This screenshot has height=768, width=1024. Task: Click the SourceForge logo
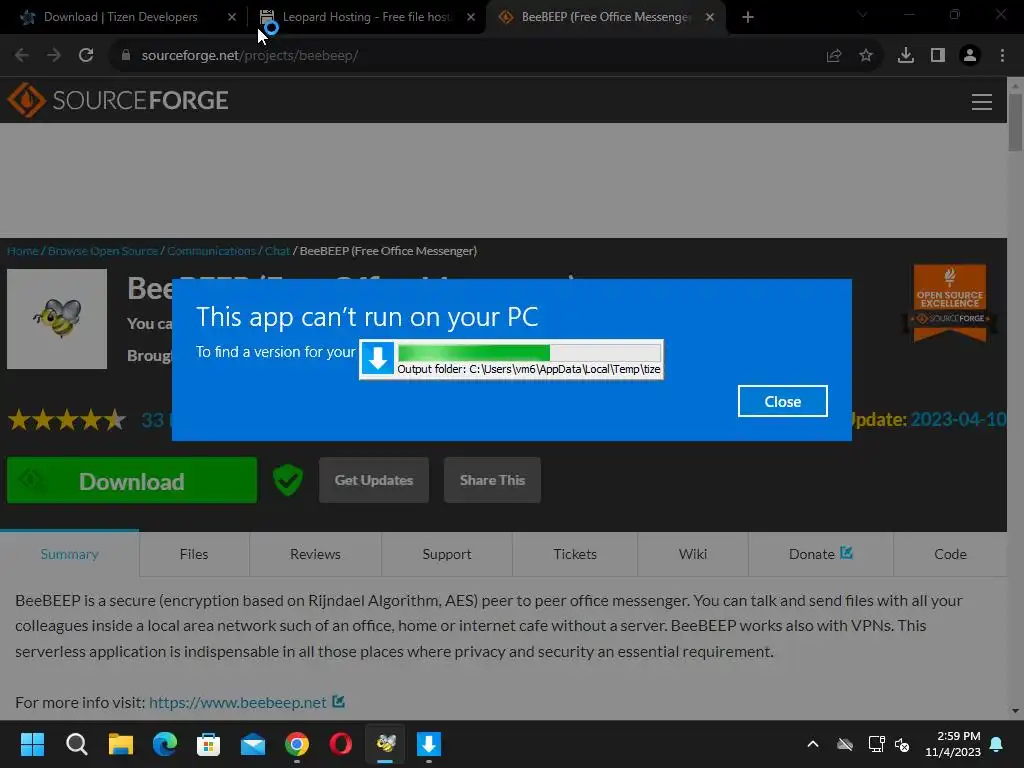[x=118, y=100]
